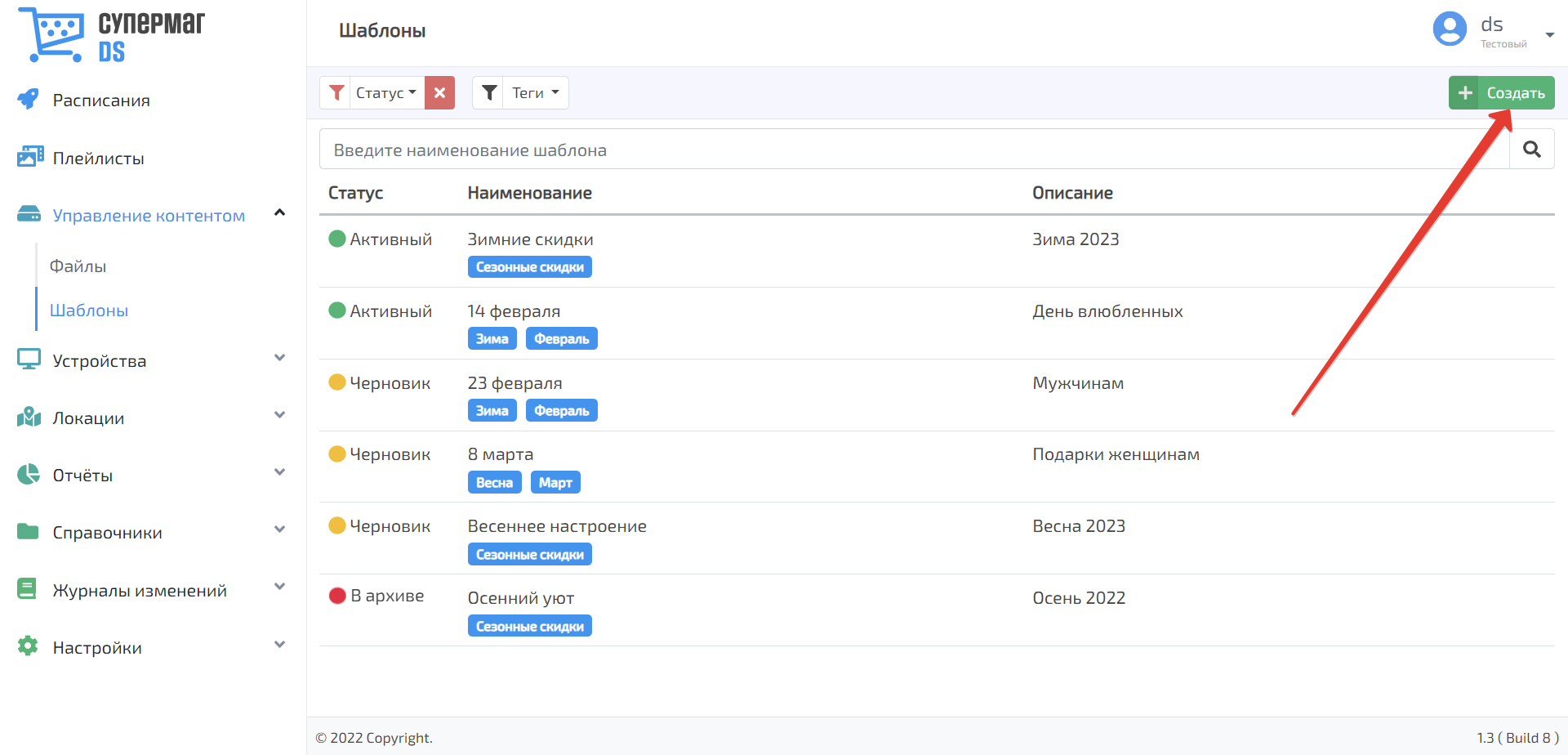Click Февраль tag under 23 февраля
The height and width of the screenshot is (755, 1568).
[561, 410]
